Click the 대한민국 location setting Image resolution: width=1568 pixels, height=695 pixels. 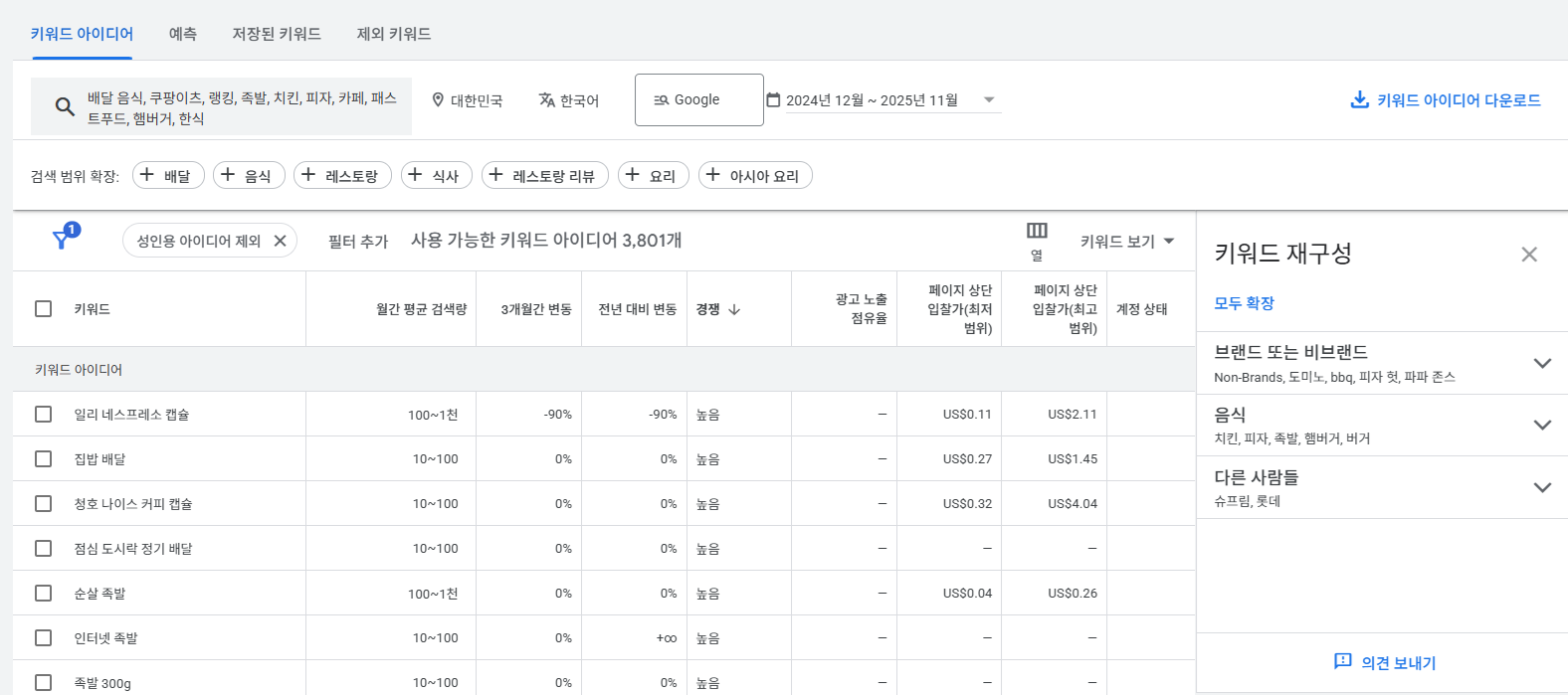click(x=467, y=100)
